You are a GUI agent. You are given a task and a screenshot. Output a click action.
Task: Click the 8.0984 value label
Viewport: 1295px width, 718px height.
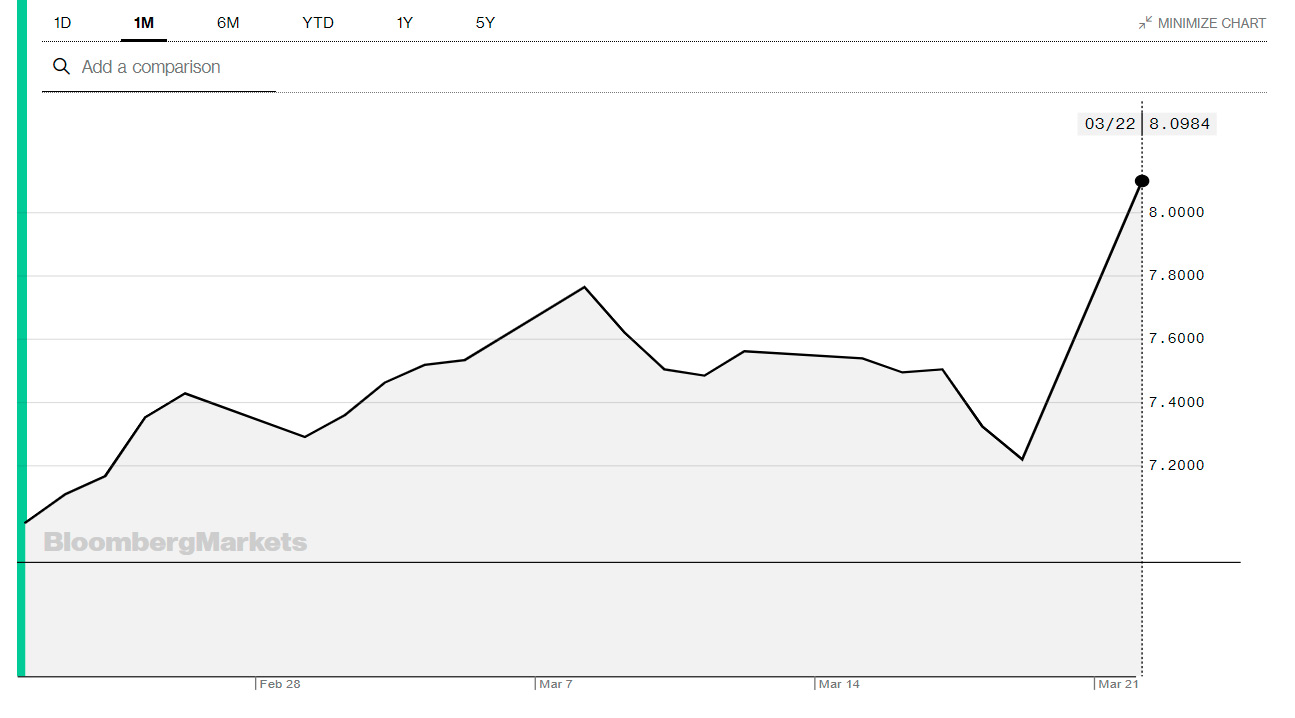pyautogui.click(x=1179, y=124)
